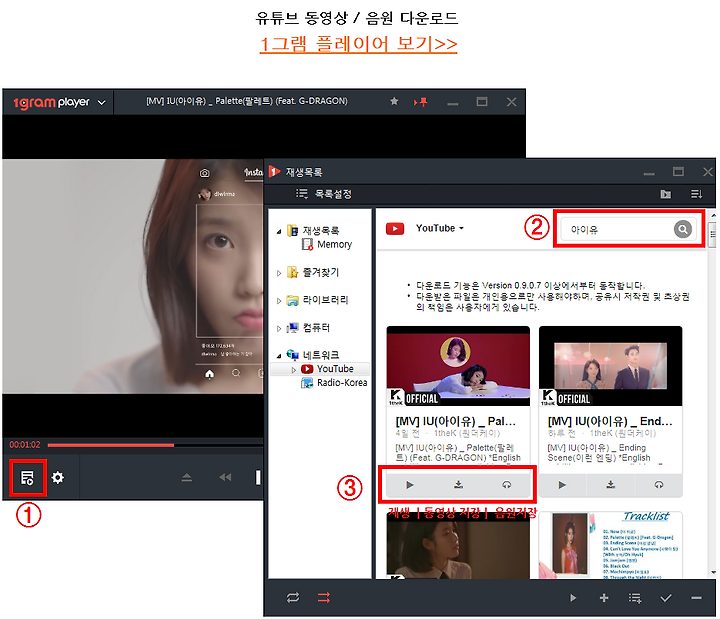The image size is (720, 619).
Task: Seek on the red playback progress bar
Action: point(110,445)
